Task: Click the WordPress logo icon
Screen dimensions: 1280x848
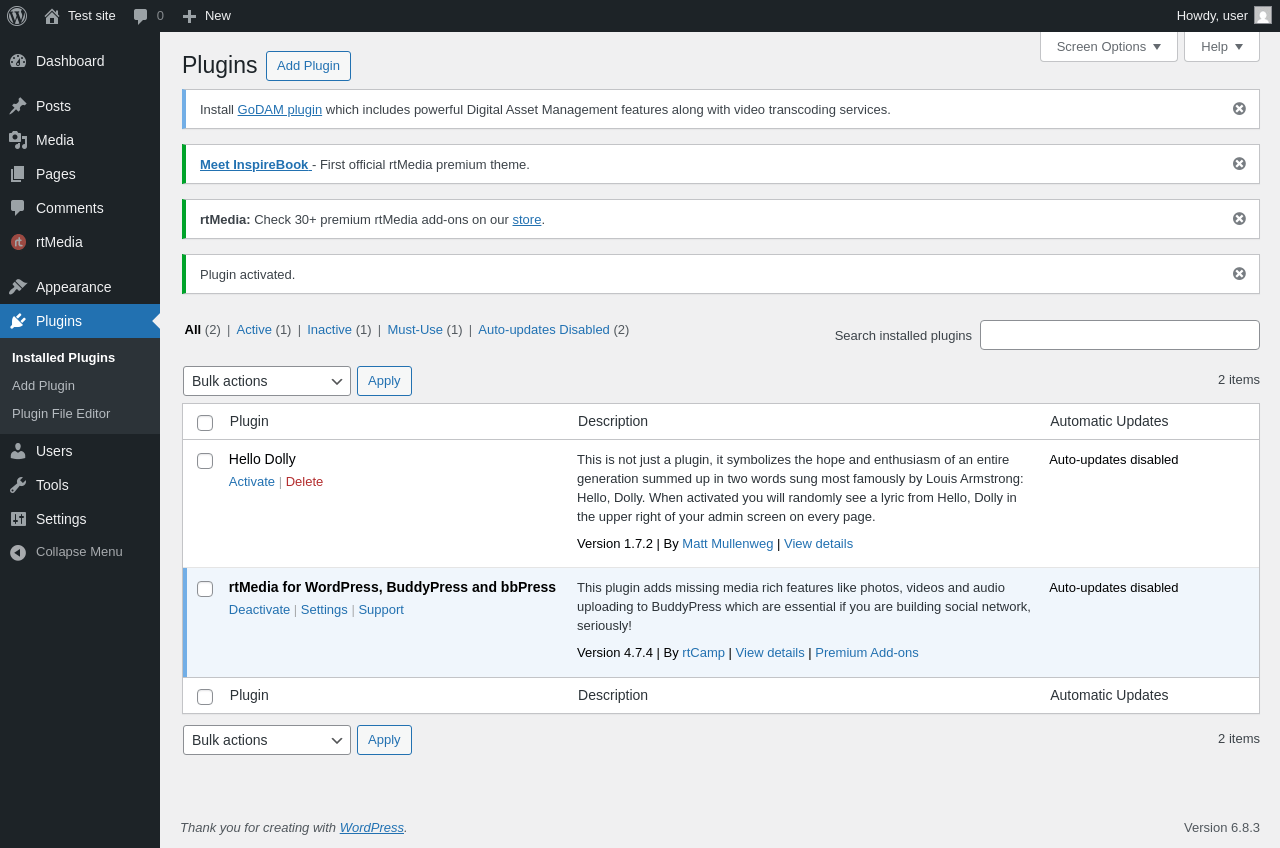Action: (17, 16)
